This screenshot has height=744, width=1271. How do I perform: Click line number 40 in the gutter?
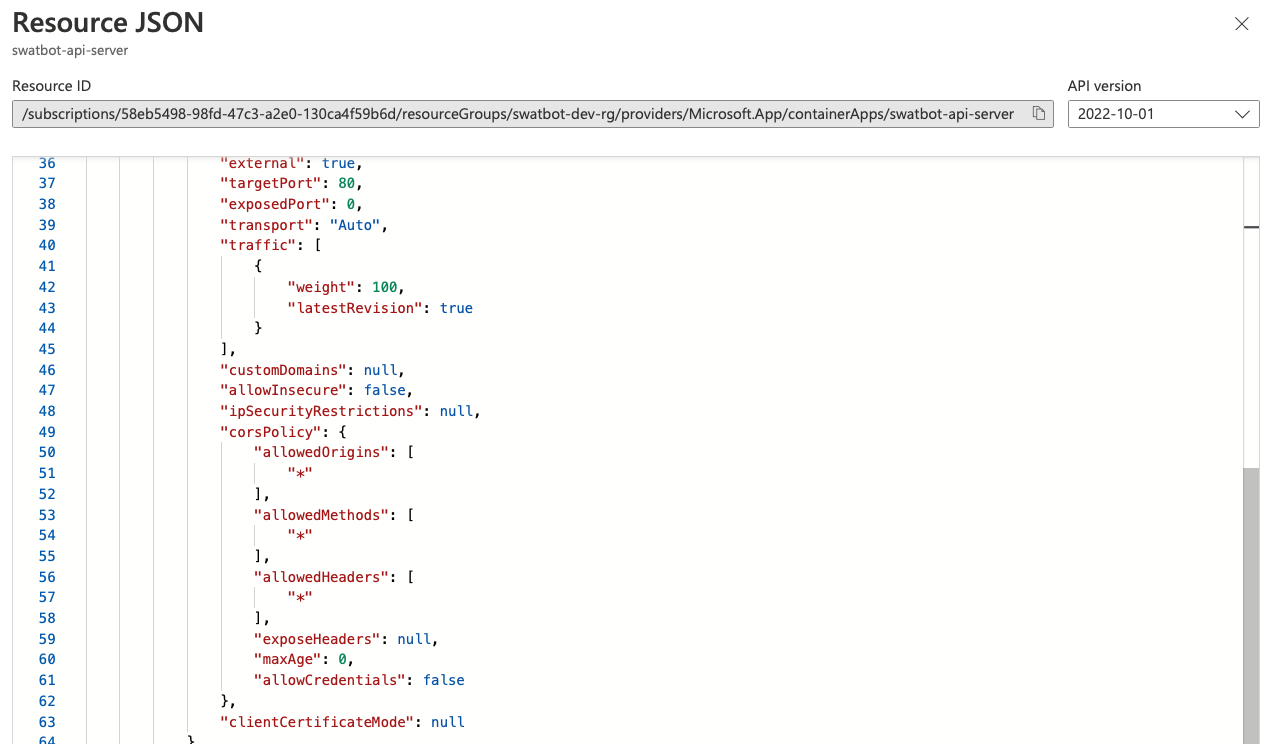pos(46,245)
